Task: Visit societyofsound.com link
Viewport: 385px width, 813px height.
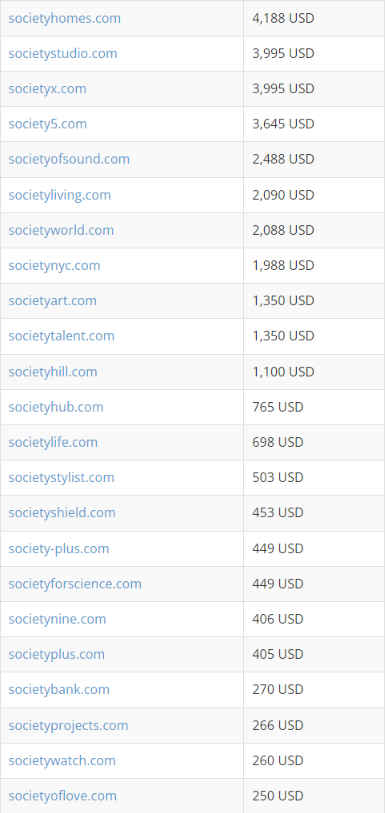Action: pos(69,160)
